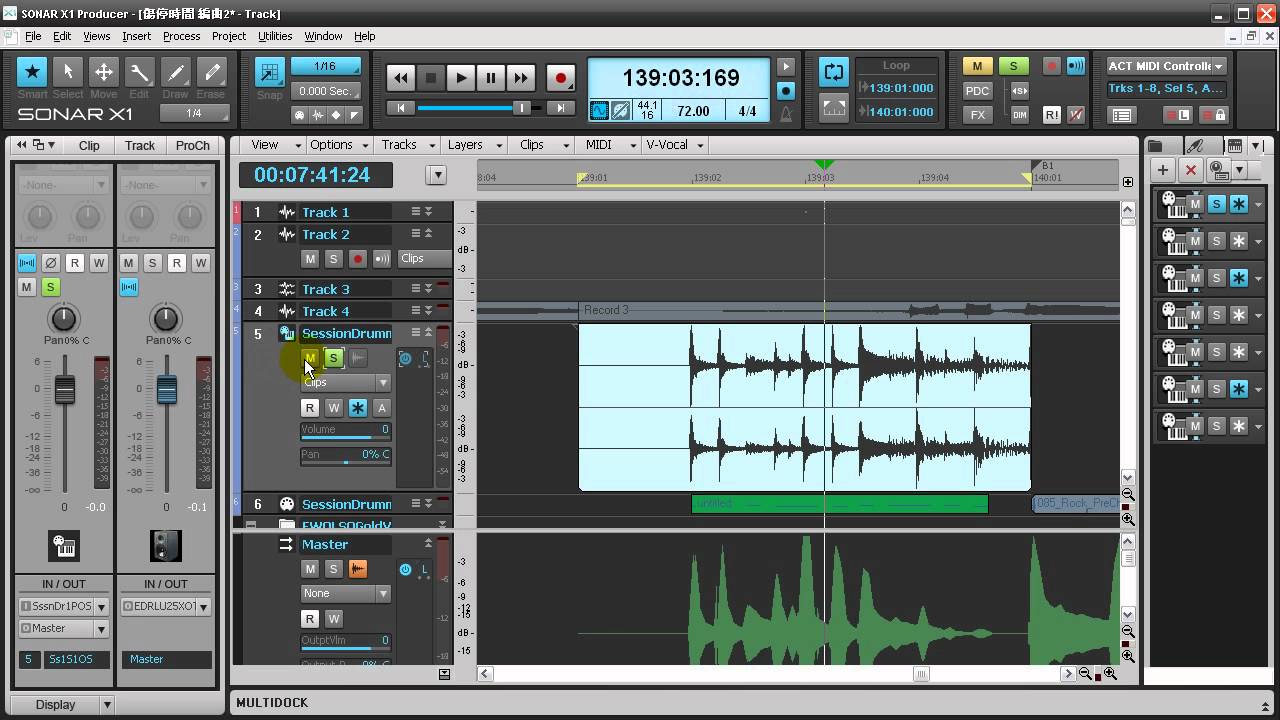The width and height of the screenshot is (1280, 720).
Task: Open track 5 Clips edit filter dropdown
Action: click(x=346, y=383)
